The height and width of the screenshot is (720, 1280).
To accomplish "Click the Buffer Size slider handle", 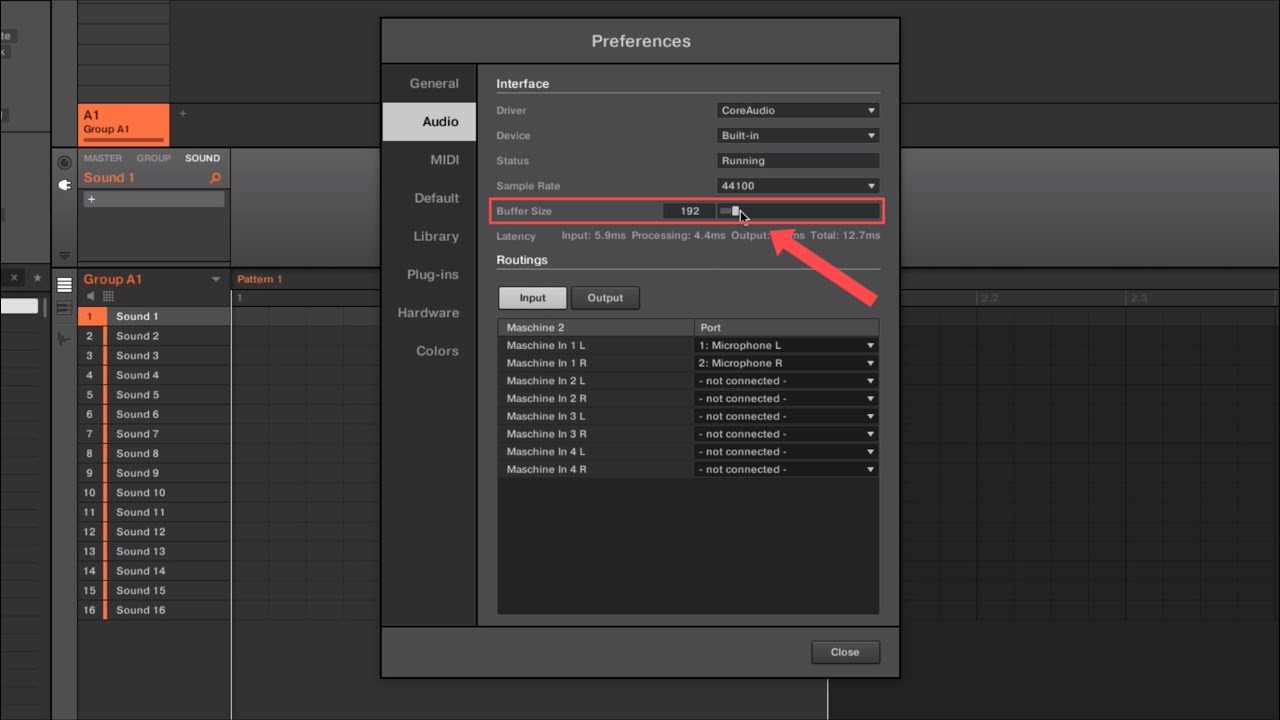I will click(735, 211).
